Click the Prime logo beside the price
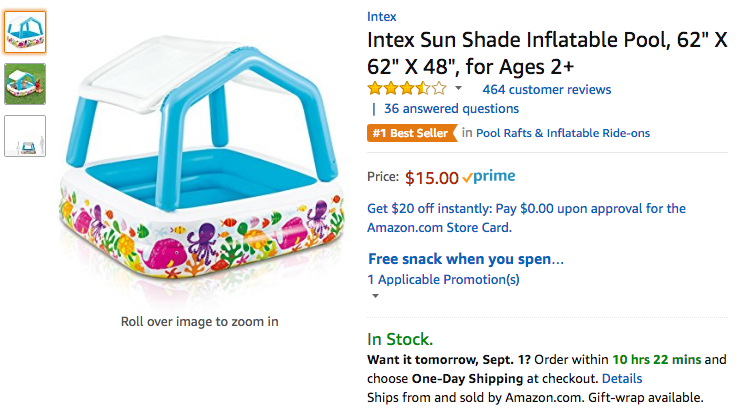The height and width of the screenshot is (408, 742). [489, 177]
